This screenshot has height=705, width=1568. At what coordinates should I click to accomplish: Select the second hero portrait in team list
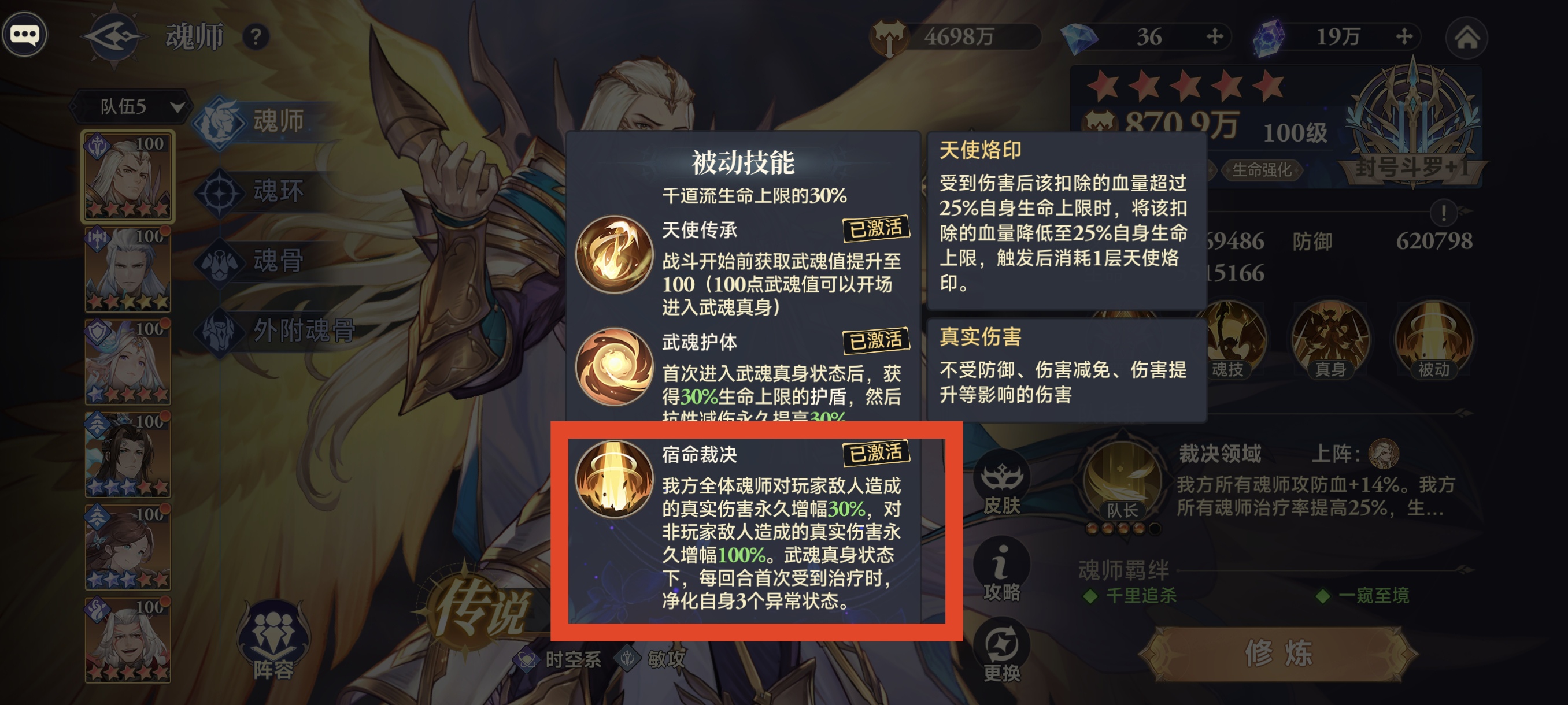pyautogui.click(x=127, y=269)
